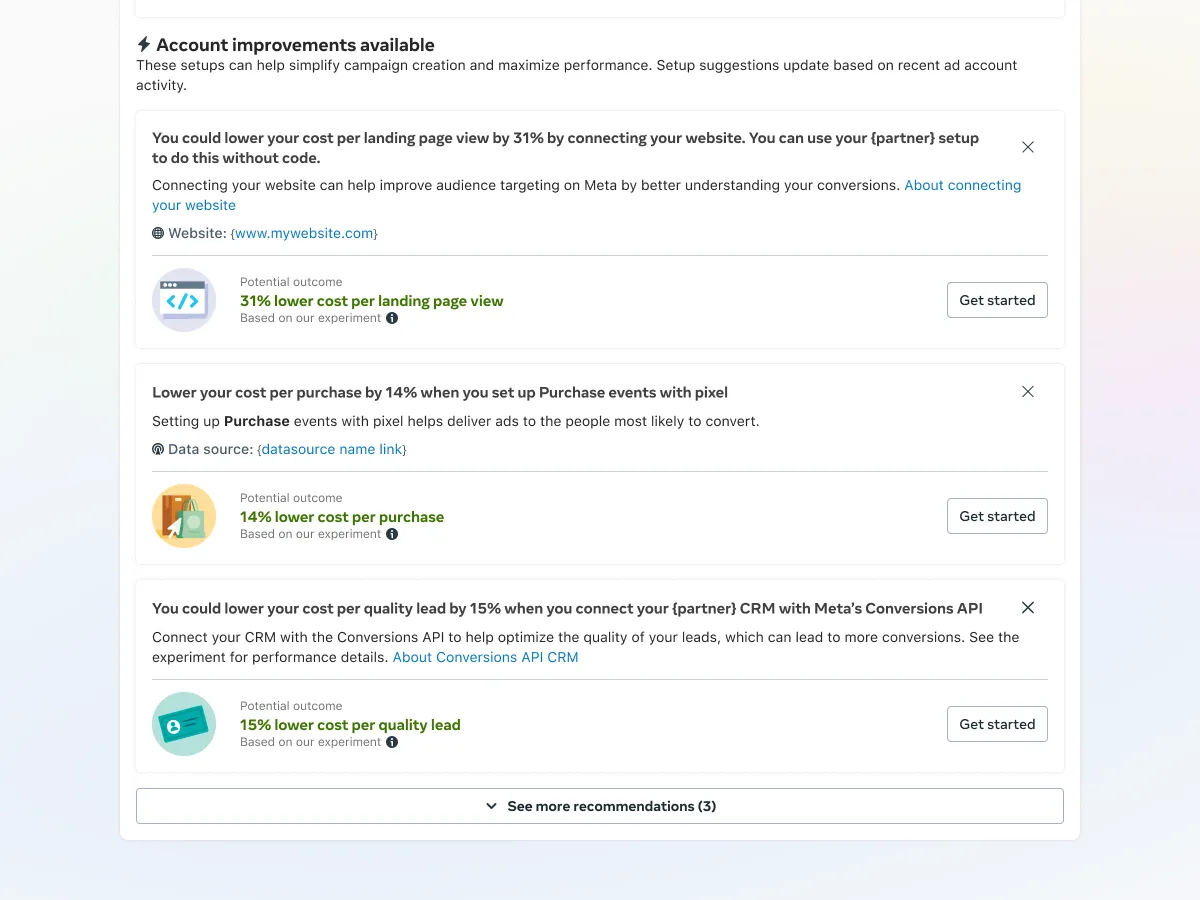The width and height of the screenshot is (1200, 900).
Task: Click the shopping bags purchase illustration icon
Action: (x=184, y=516)
